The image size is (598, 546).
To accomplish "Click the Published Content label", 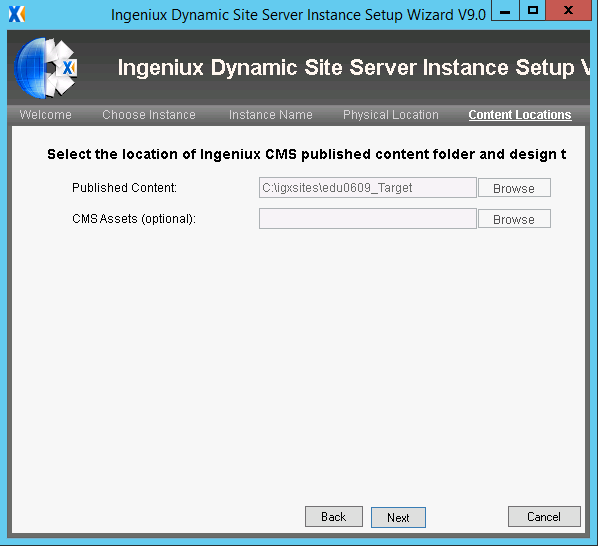I will coord(124,188).
